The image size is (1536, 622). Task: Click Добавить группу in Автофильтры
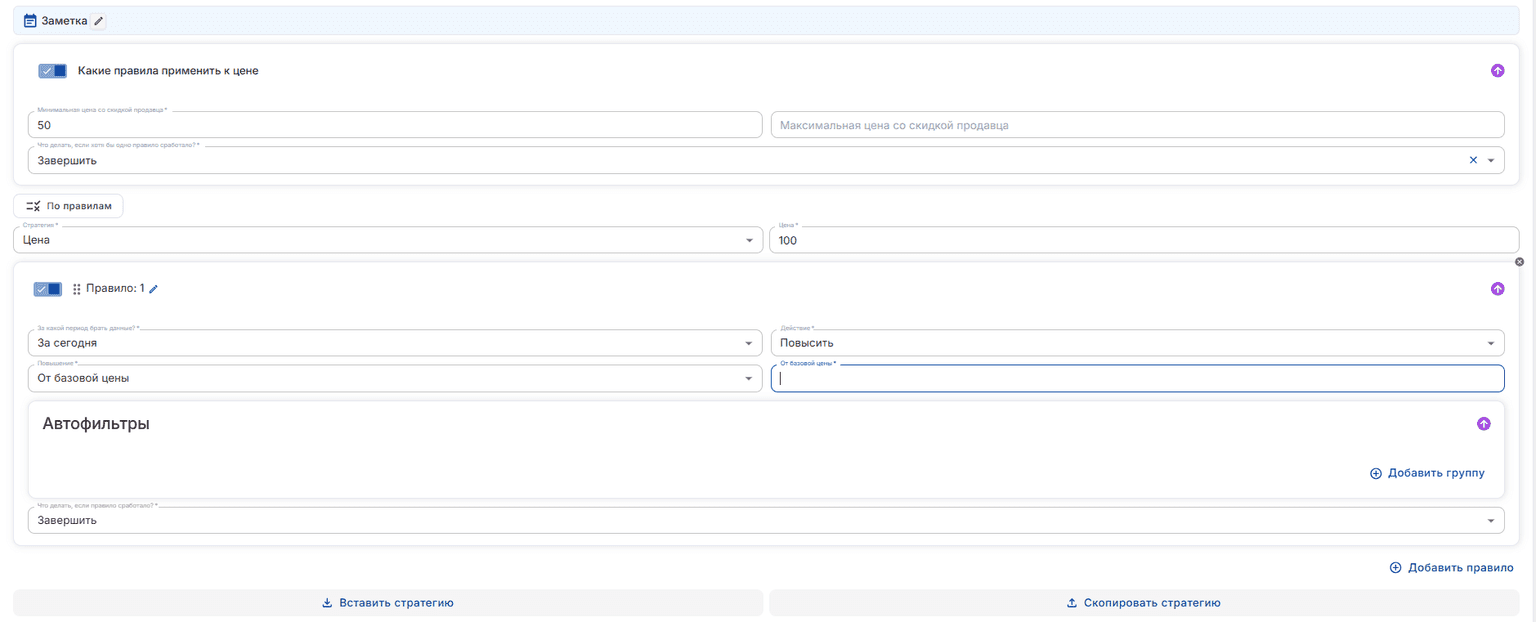(x=1427, y=473)
